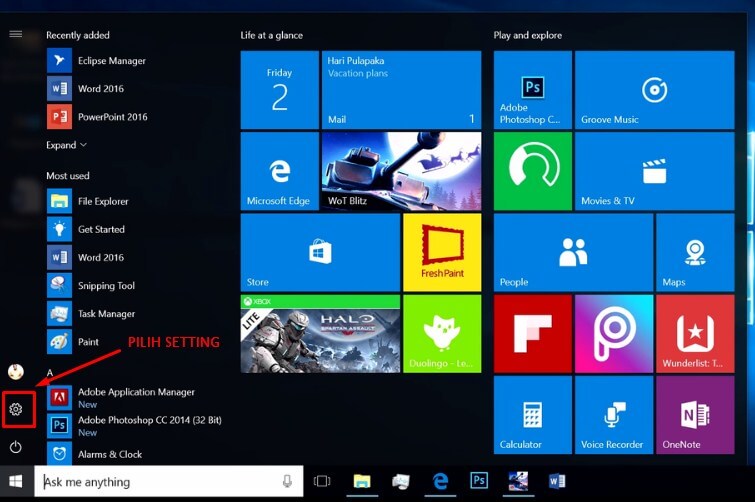Launch the OneNote tile

(695, 415)
